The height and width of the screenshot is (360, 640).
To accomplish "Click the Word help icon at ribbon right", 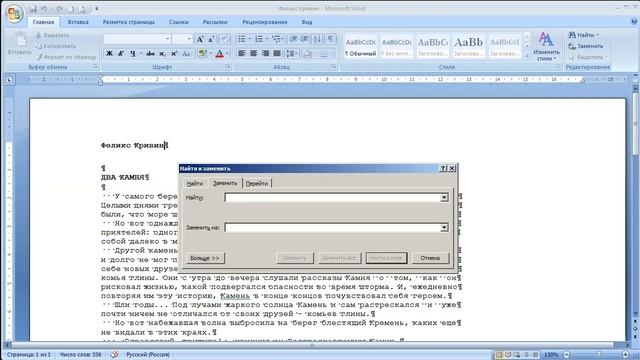I will pos(634,22).
